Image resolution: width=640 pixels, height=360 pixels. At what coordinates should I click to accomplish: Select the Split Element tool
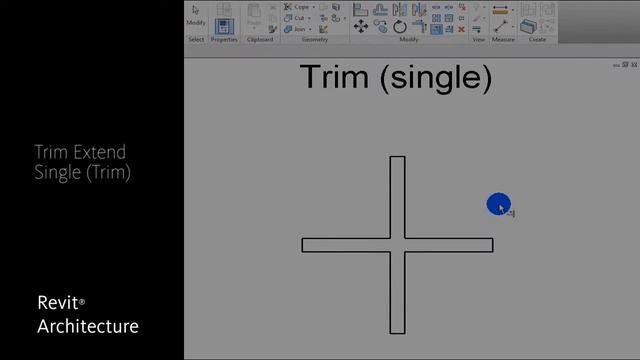[x=436, y=7]
